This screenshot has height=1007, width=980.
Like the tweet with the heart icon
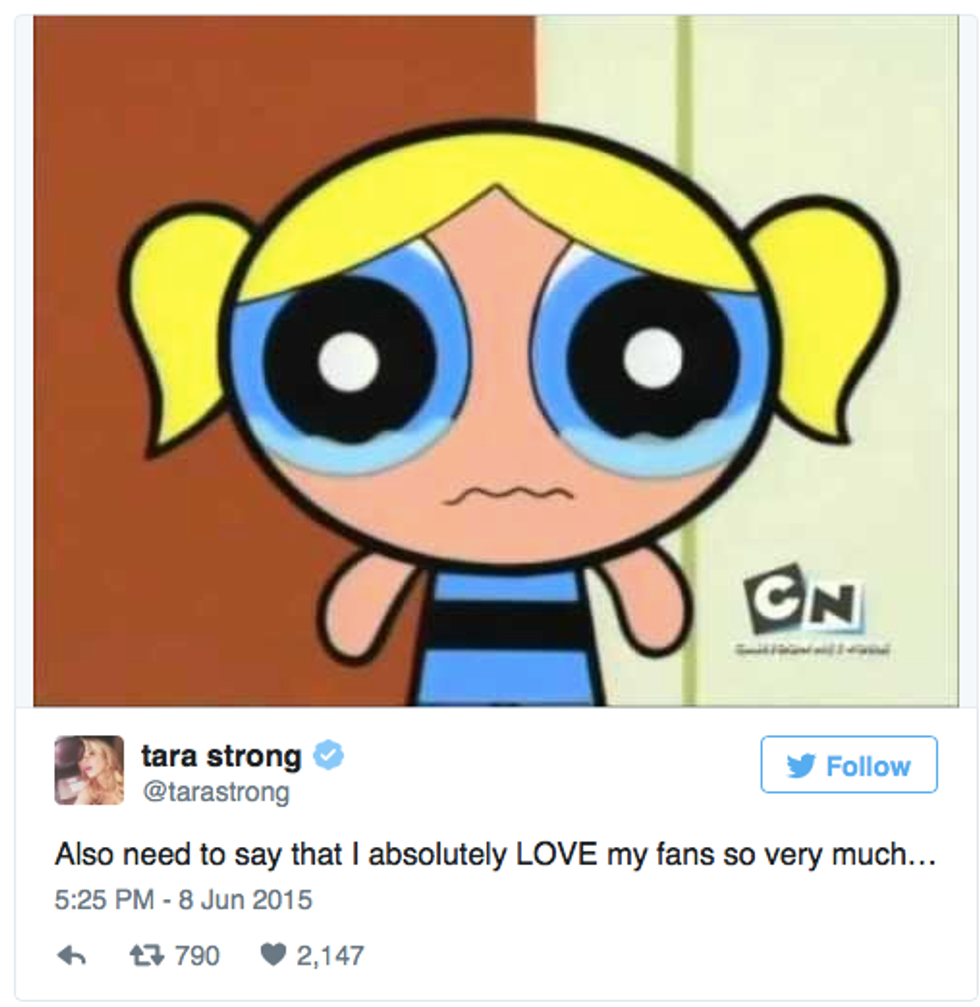pyautogui.click(x=272, y=956)
